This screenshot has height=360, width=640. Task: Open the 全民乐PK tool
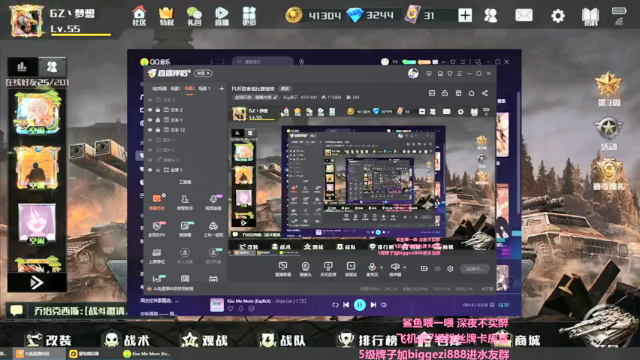click(x=157, y=229)
